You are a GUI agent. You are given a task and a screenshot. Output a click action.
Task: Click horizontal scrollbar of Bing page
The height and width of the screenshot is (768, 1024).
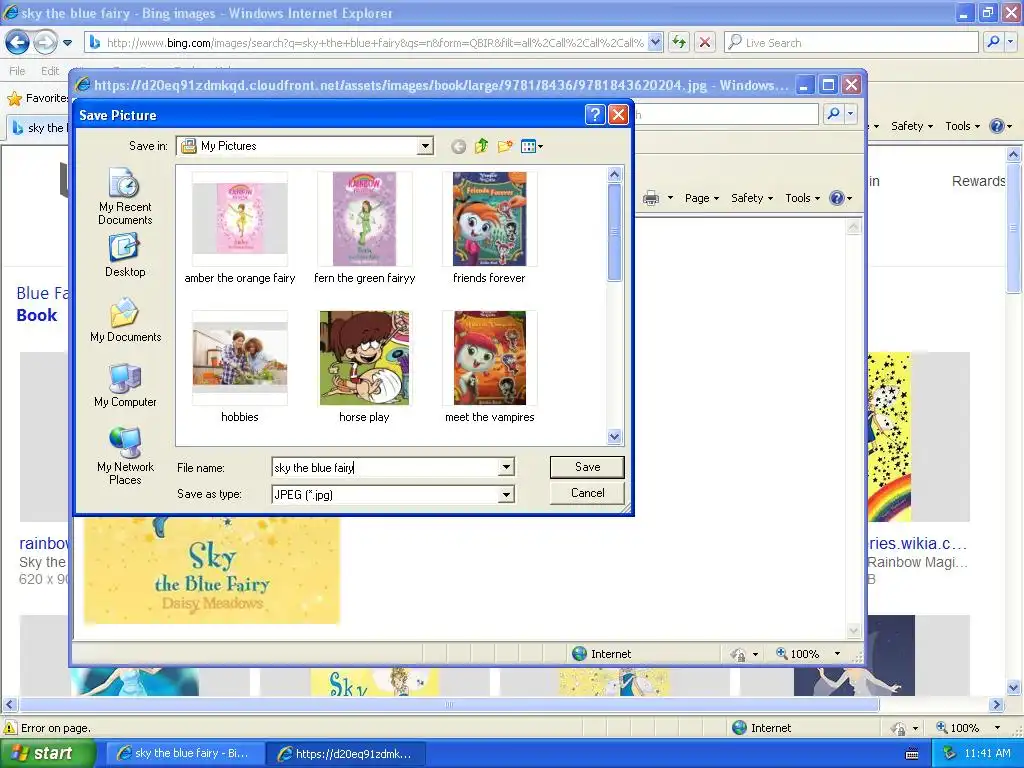click(449, 705)
